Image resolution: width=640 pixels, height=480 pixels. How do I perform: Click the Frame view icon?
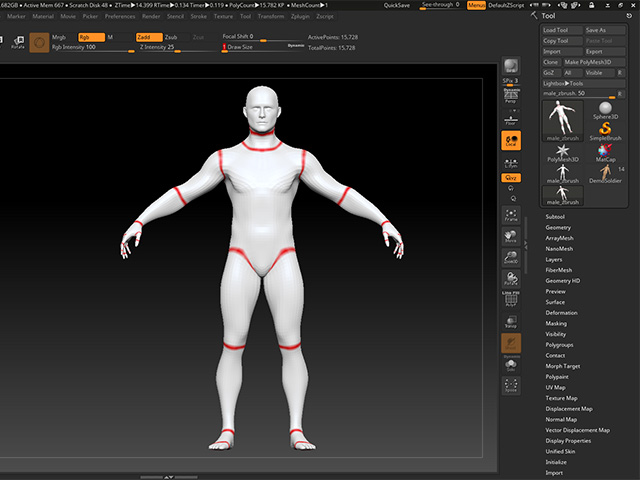click(511, 215)
